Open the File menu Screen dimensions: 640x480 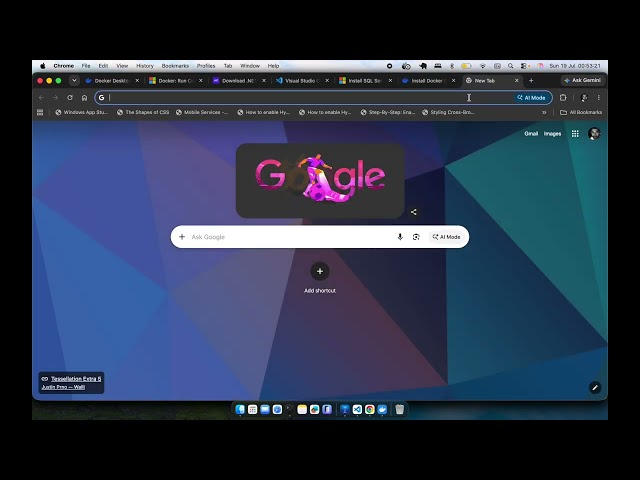tap(86, 66)
